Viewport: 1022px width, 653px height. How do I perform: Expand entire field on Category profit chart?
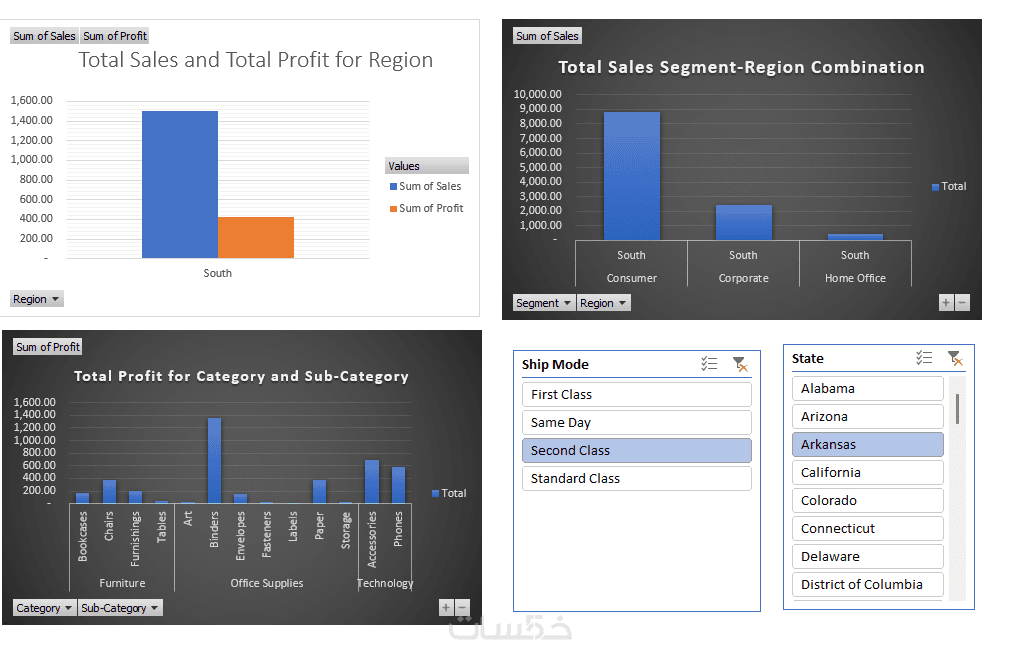point(446,607)
